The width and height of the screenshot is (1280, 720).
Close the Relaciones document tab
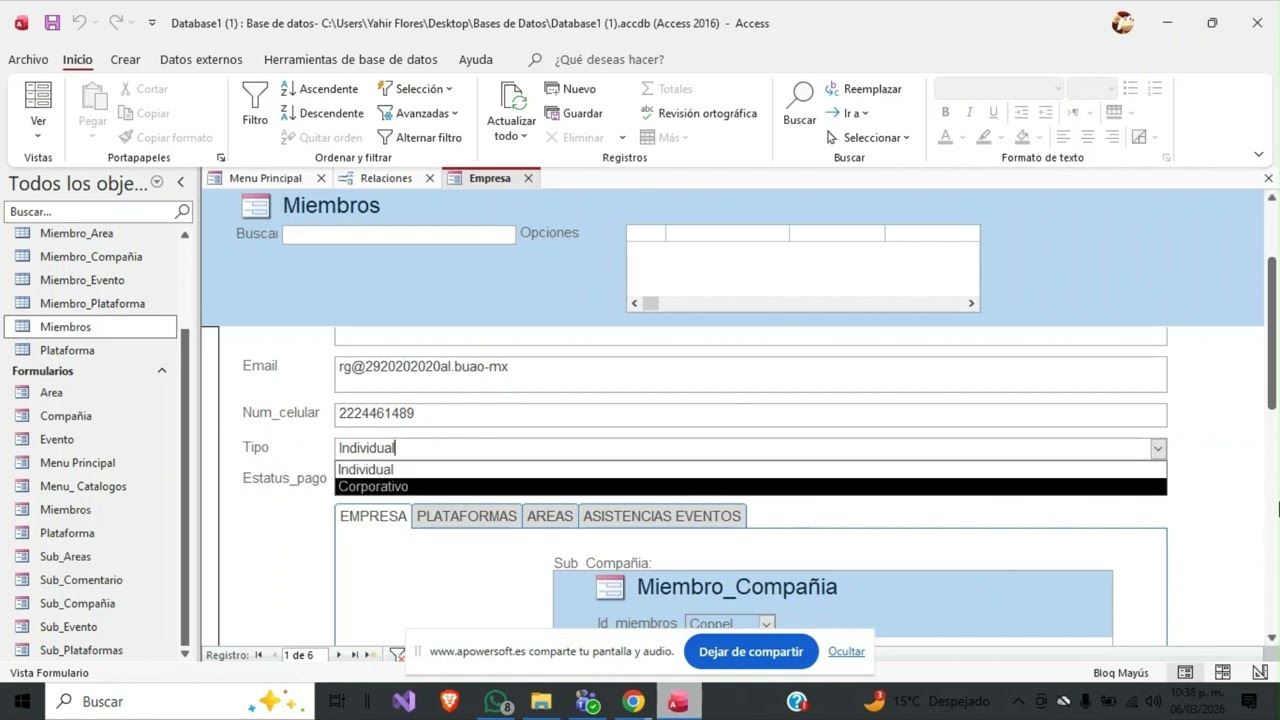[430, 178]
